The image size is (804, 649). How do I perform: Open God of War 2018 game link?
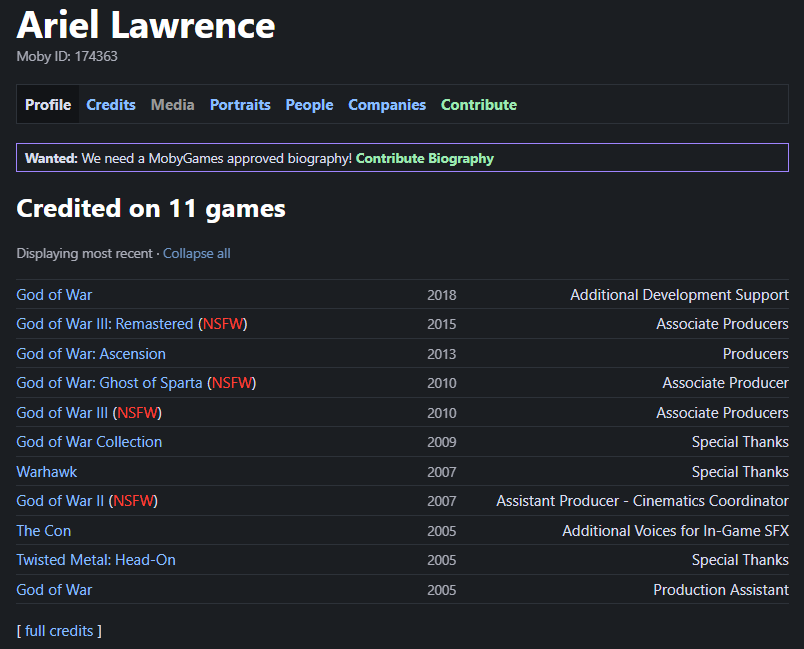click(54, 295)
